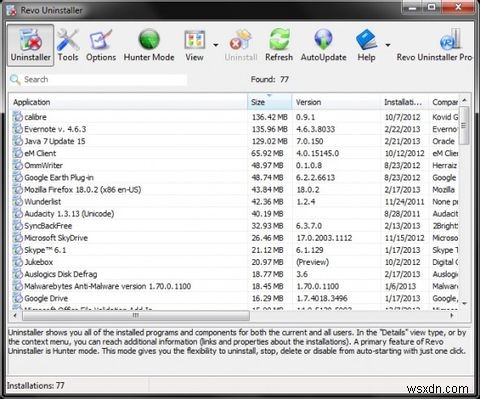480x399 pixels.
Task: Click scroll down arrow of vertical scrollbar
Action: (464, 303)
